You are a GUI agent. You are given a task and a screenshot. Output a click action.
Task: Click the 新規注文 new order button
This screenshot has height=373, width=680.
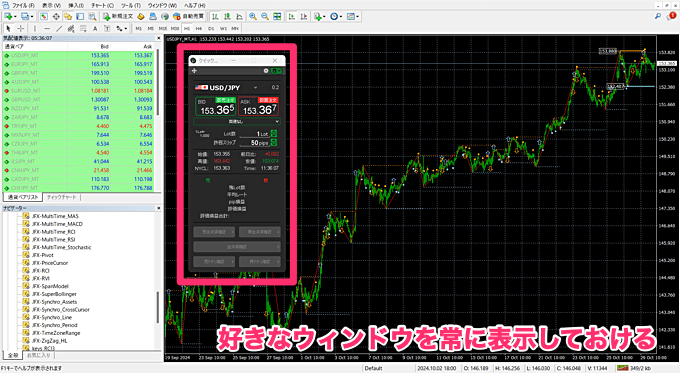118,16
